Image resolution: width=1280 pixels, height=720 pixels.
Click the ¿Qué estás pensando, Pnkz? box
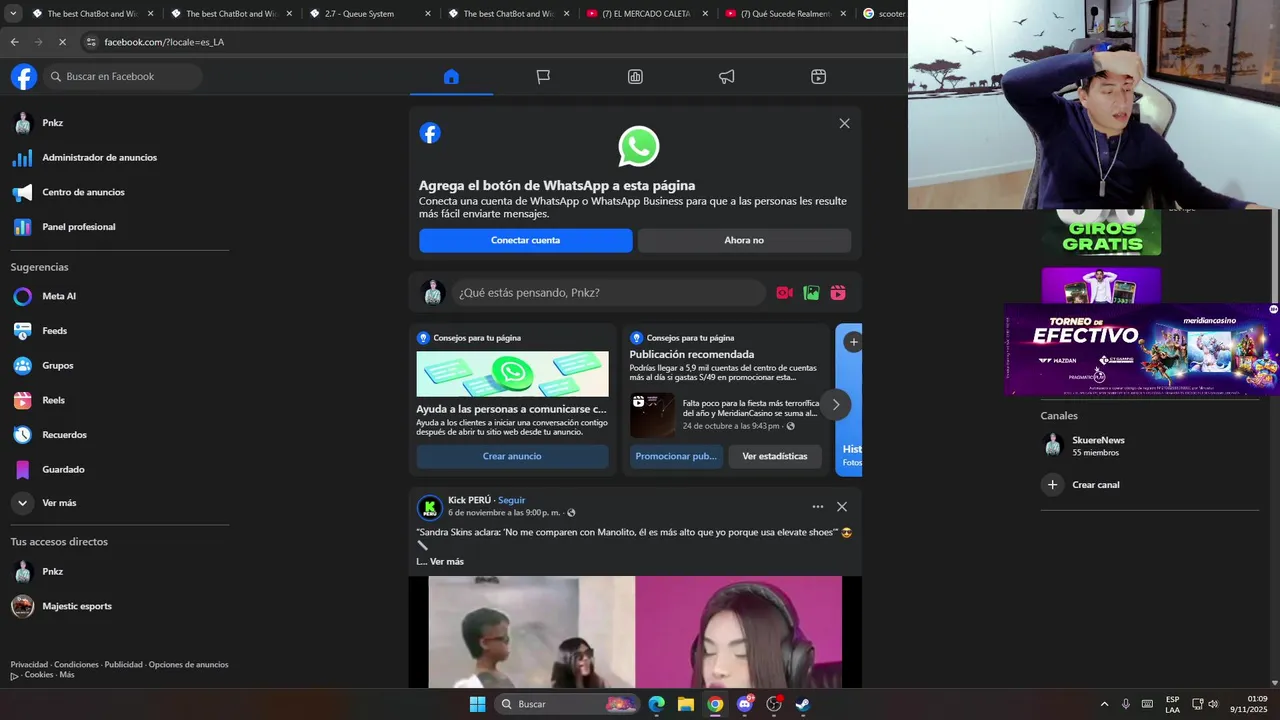(608, 293)
